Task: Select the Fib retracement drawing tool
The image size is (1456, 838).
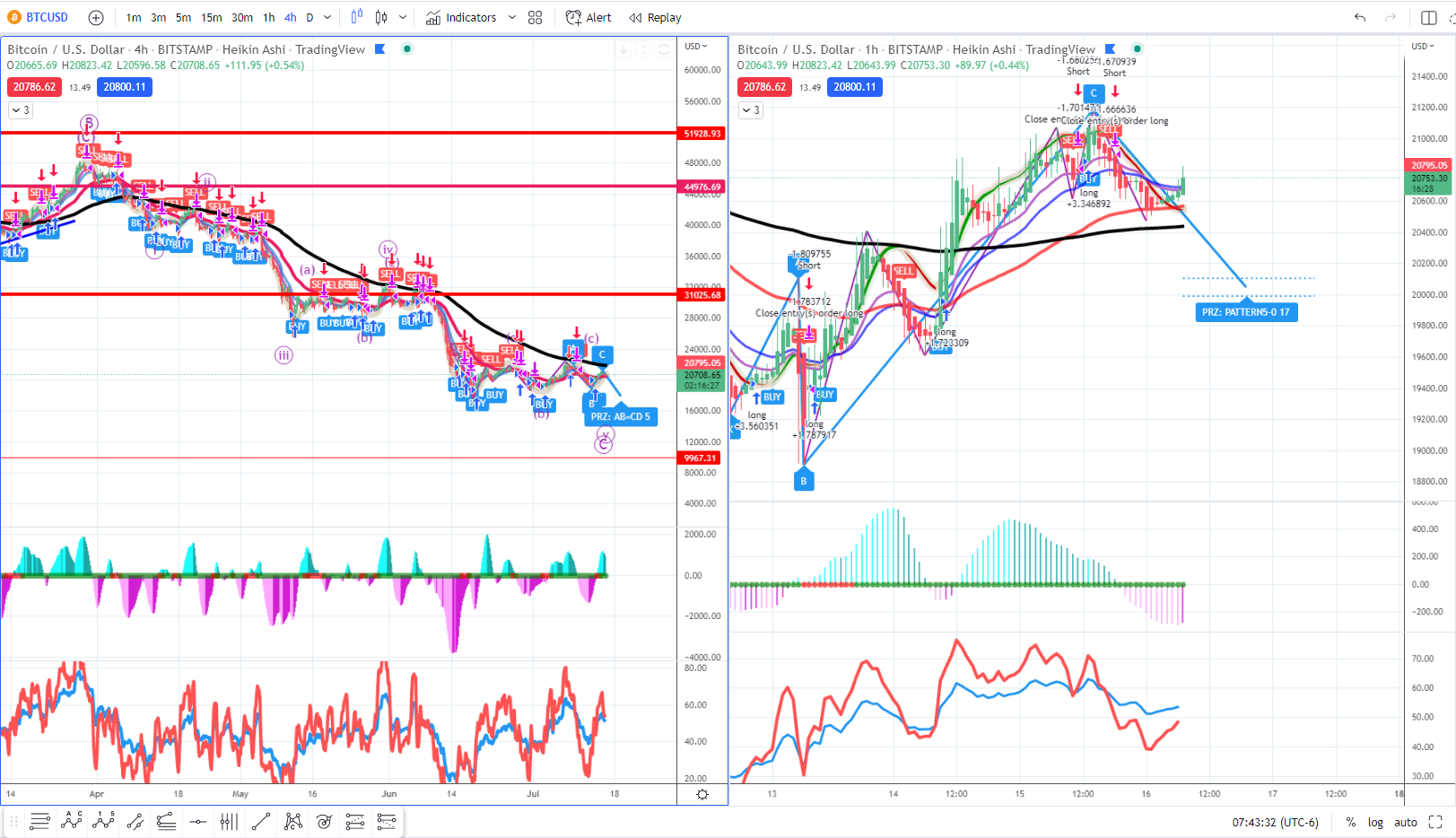Action: pos(39,821)
